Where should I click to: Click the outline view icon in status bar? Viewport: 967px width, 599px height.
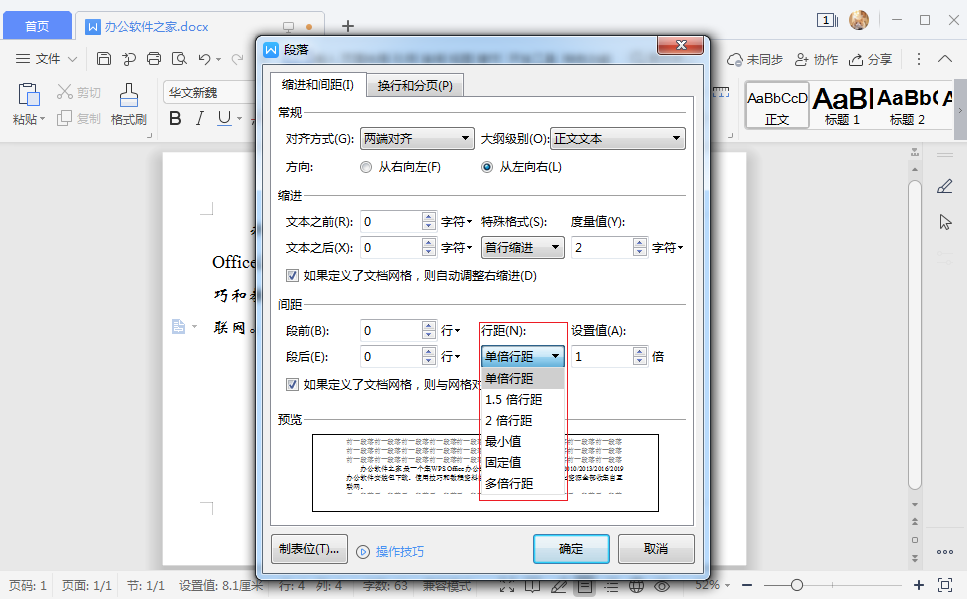click(x=611, y=585)
